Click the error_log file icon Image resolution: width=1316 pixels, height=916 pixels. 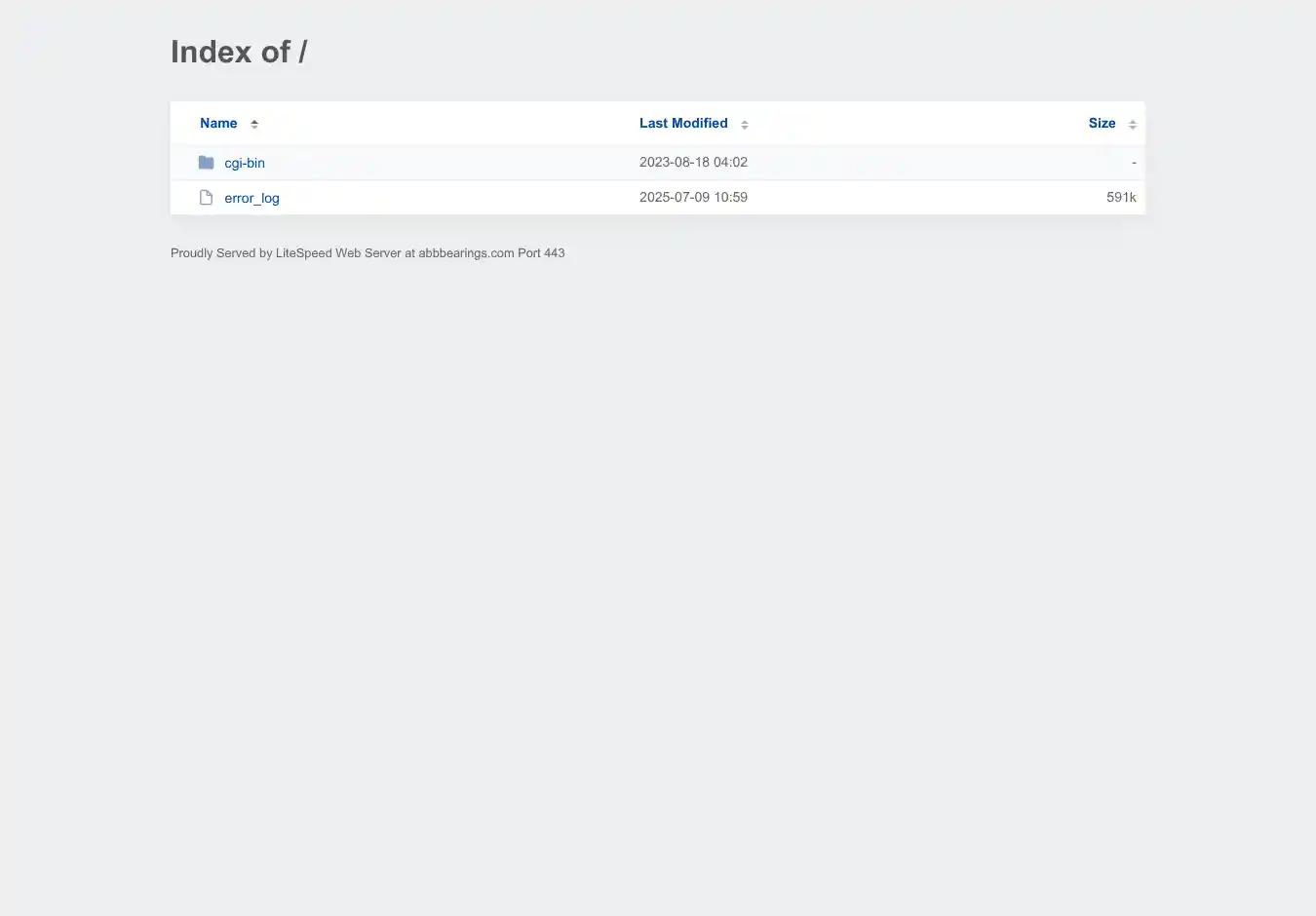(x=206, y=198)
